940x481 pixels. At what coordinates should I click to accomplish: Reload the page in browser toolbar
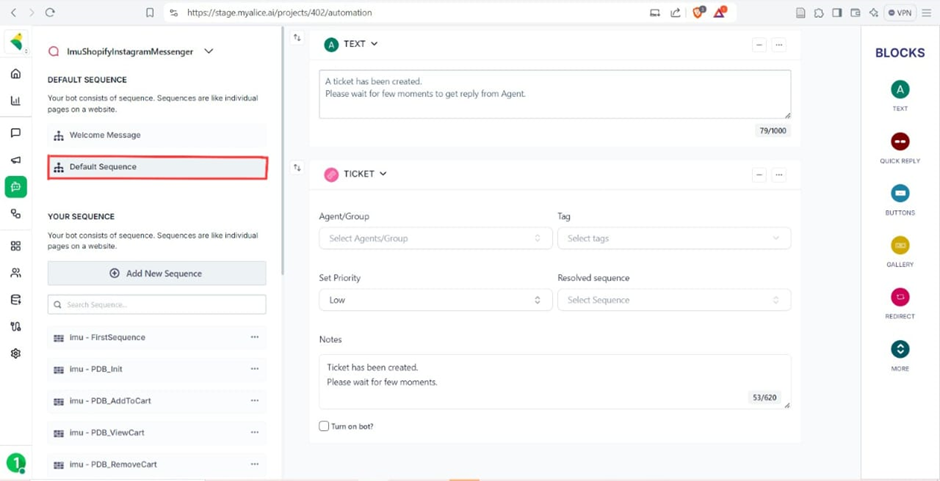pyautogui.click(x=50, y=13)
